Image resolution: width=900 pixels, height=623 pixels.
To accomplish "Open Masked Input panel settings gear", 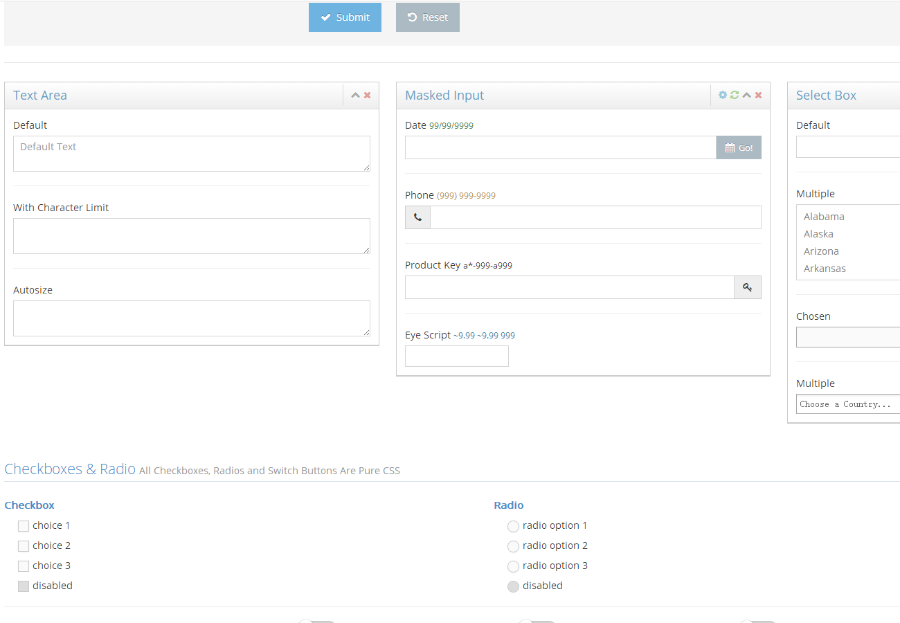I will click(723, 95).
